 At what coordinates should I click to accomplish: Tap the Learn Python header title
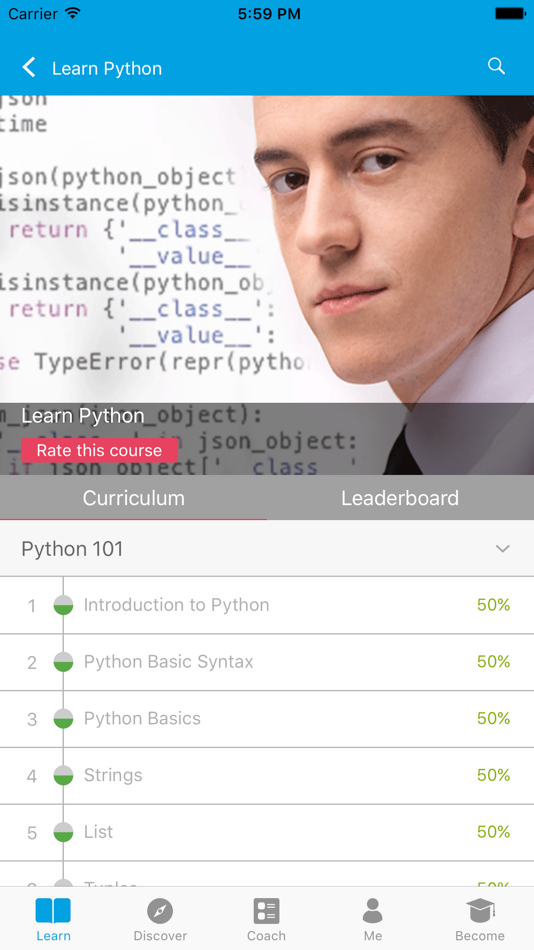pyautogui.click(x=107, y=68)
